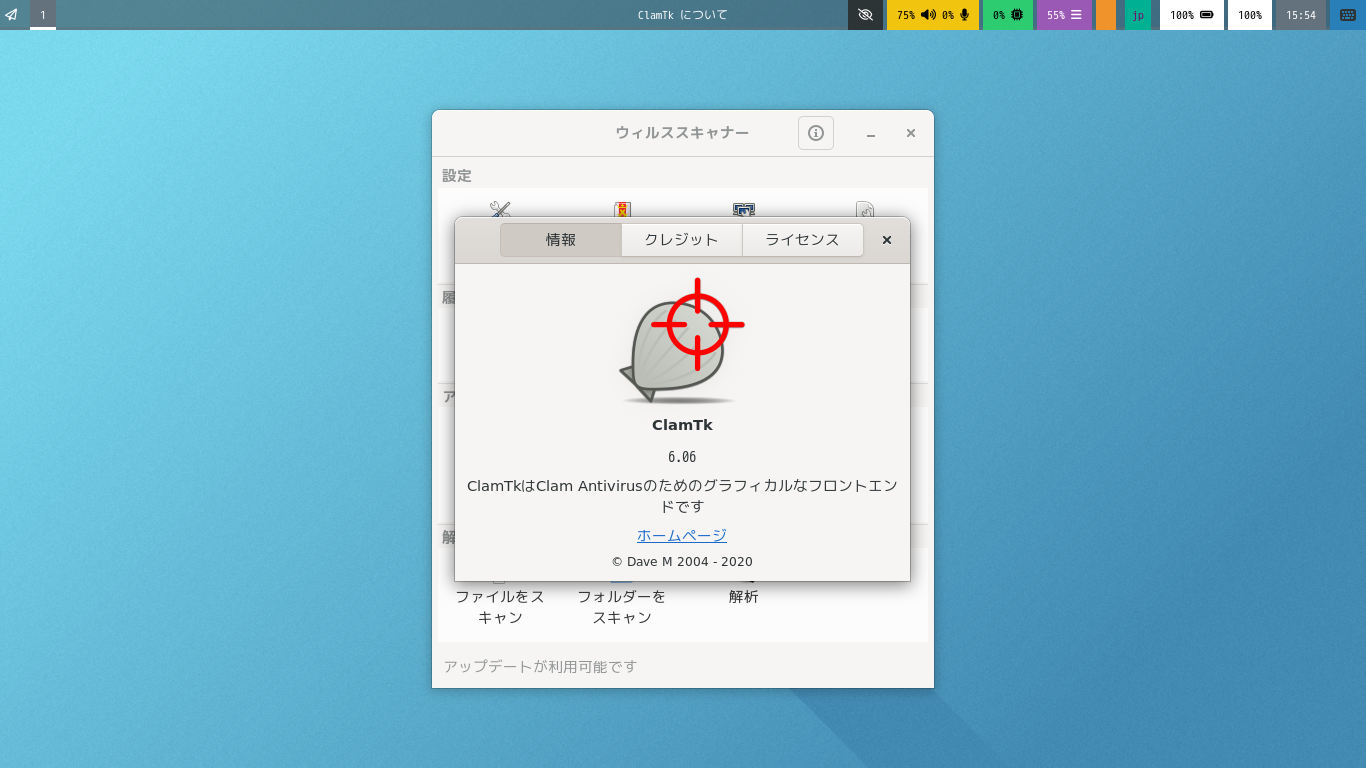Select フォルダーをスキャン in the main window
The image size is (1366, 768).
(x=622, y=606)
